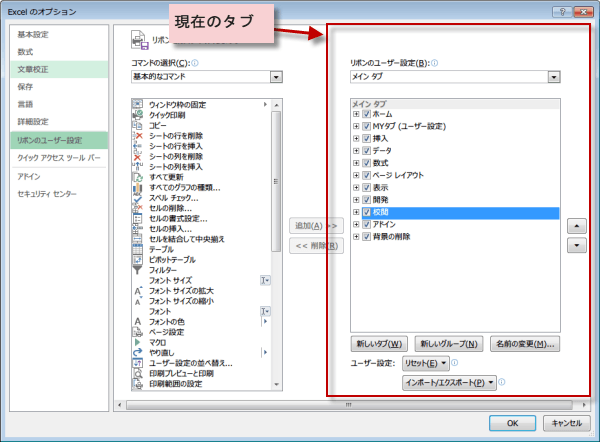Screen dimensions: 600x442
Task: Open the リセット dropdown button
Action: [426, 363]
